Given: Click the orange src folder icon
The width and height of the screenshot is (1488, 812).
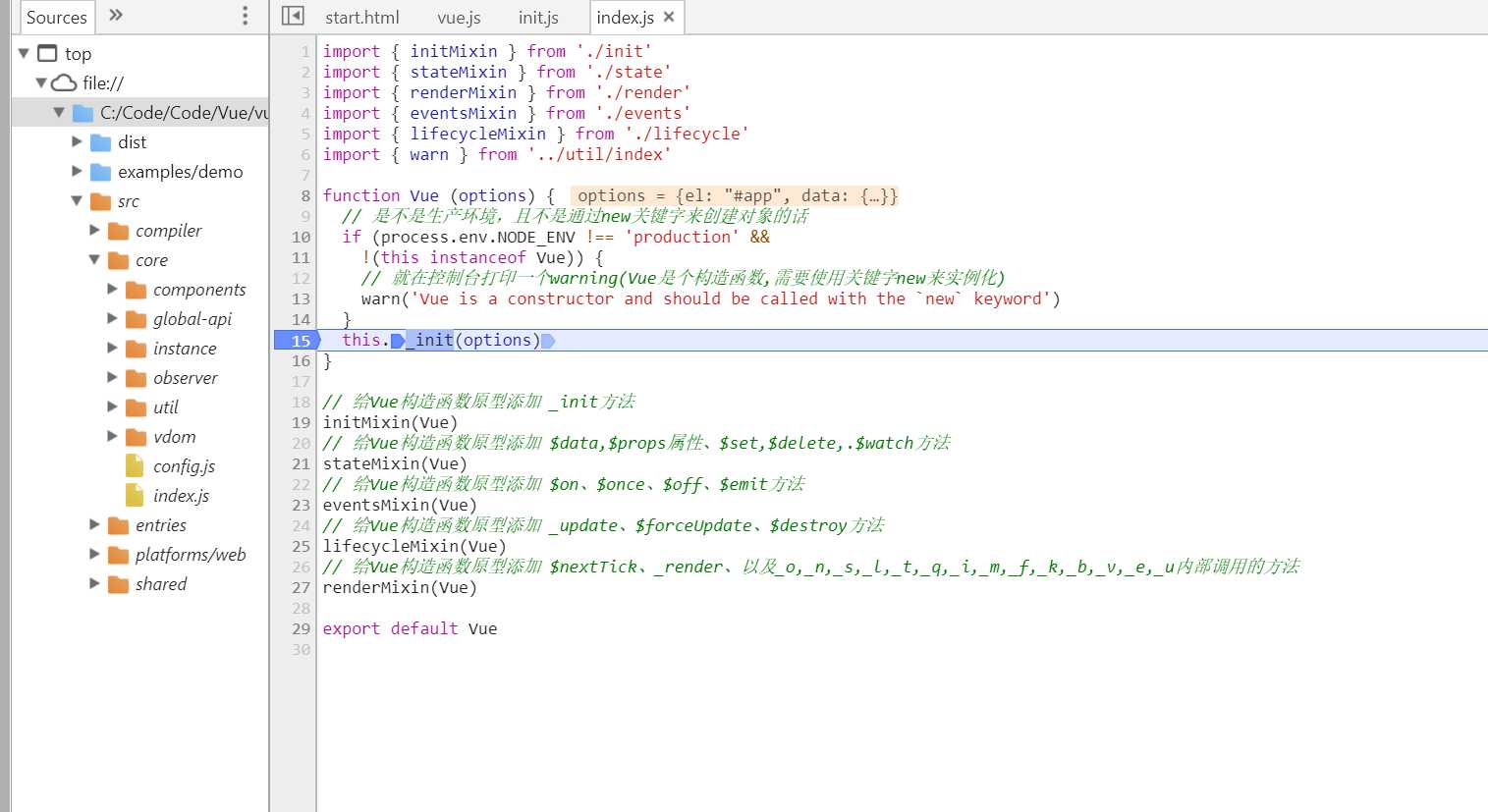Looking at the screenshot, I should (x=100, y=201).
